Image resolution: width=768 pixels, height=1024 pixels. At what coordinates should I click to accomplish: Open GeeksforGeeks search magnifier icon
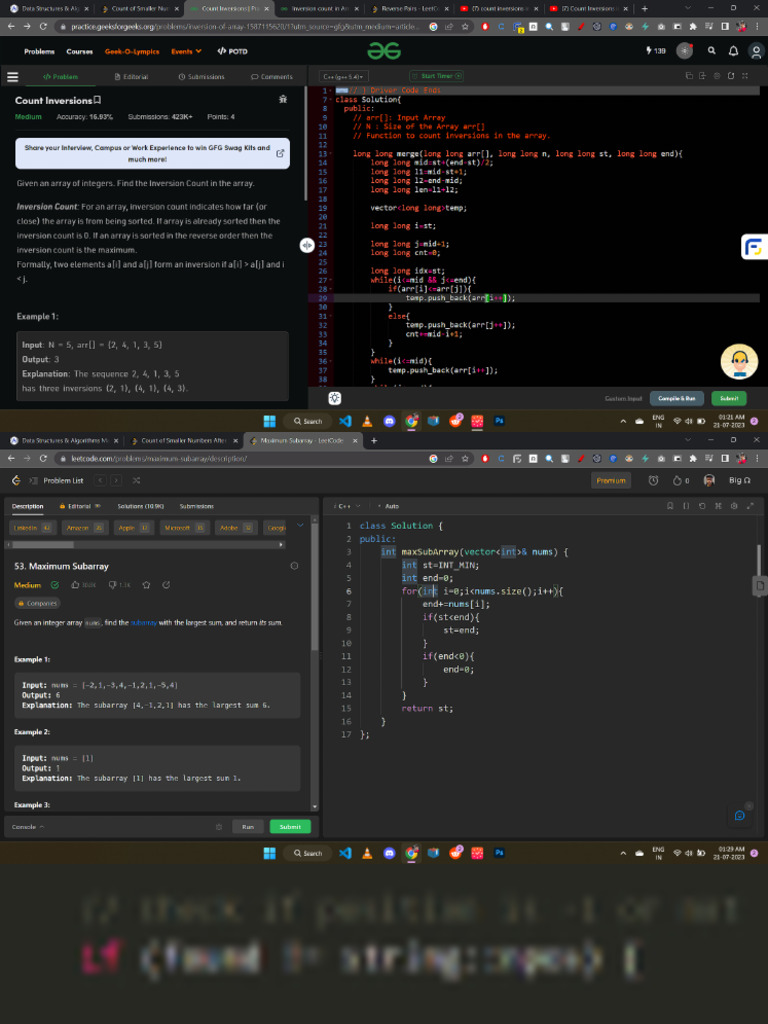[x=712, y=51]
